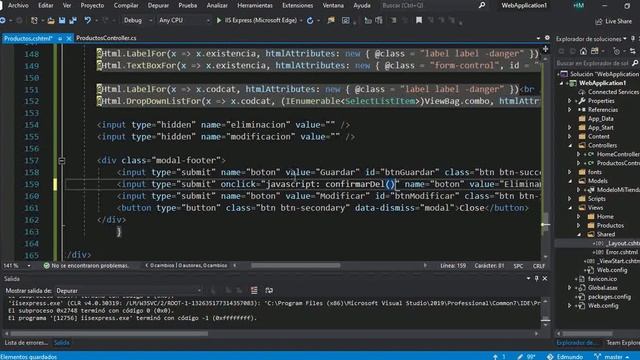The height and width of the screenshot is (360, 640).
Task: Toggle auto-hide pin on Explorador de soluciones
Action: 633,39
